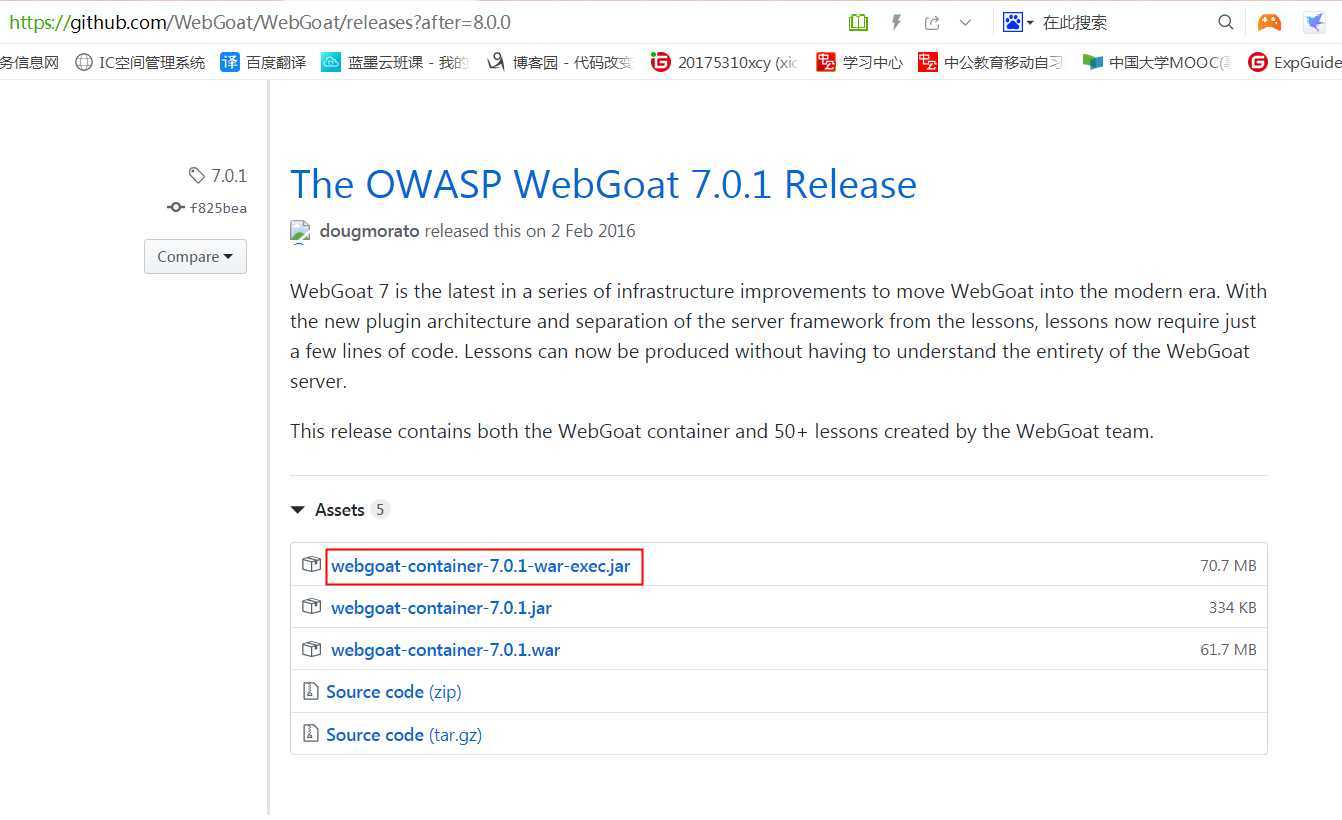
Task: Click the Source code (zip) link
Action: tap(394, 692)
